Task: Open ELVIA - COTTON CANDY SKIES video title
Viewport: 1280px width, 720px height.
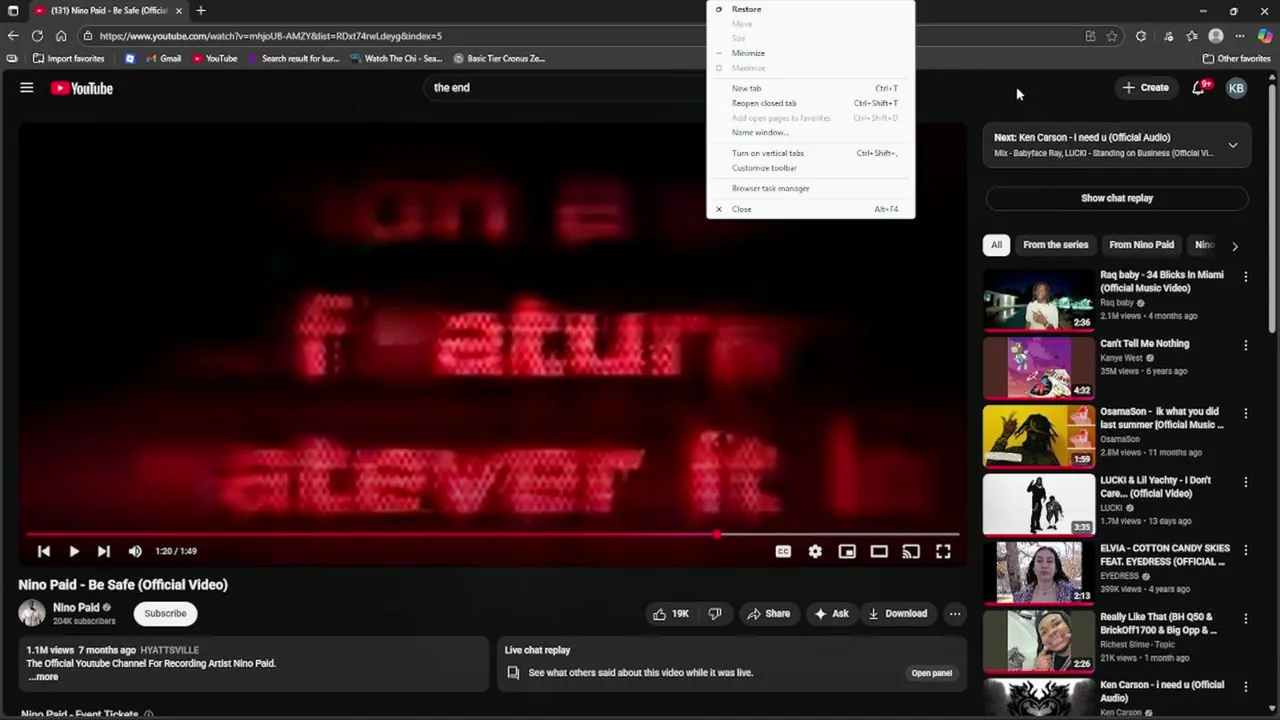Action: tap(1165, 555)
